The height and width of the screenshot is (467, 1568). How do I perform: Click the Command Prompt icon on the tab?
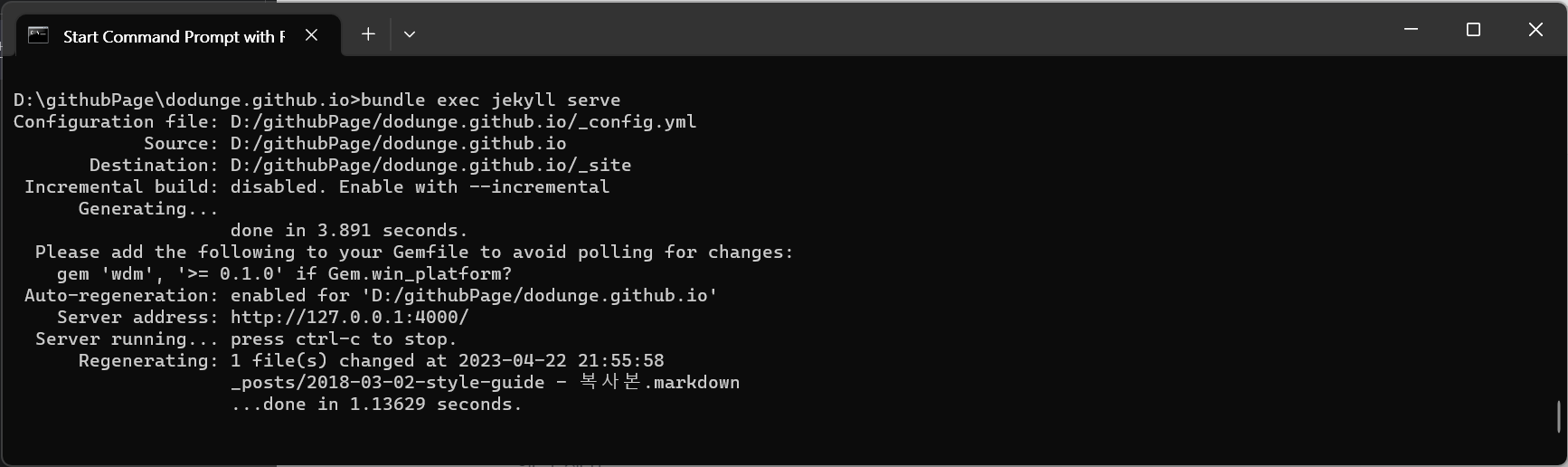pyautogui.click(x=38, y=35)
